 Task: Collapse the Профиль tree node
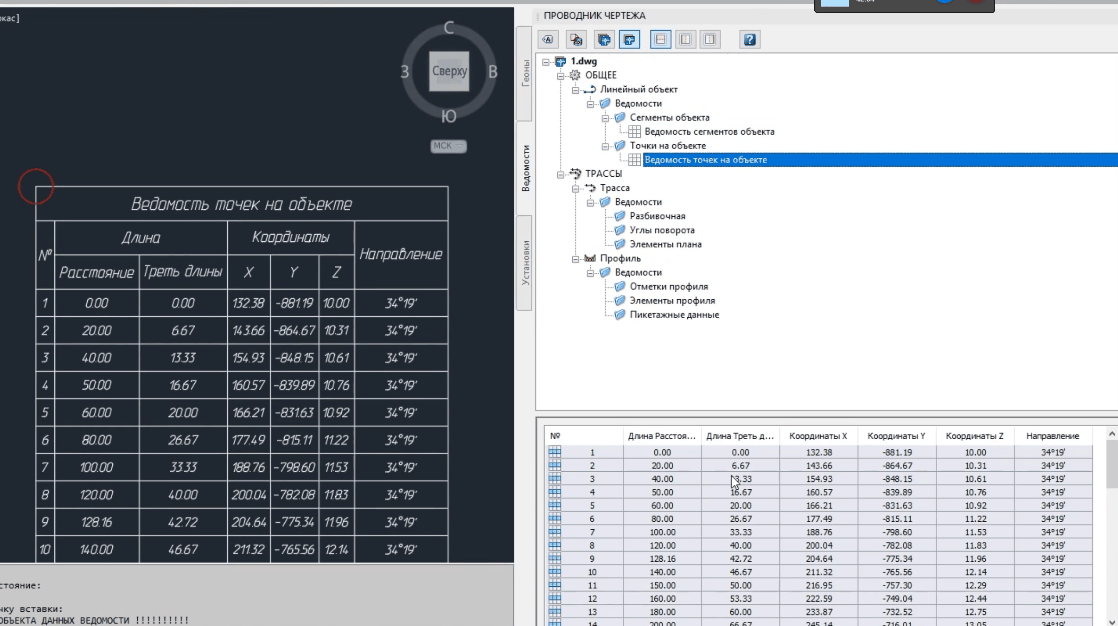[575, 258]
